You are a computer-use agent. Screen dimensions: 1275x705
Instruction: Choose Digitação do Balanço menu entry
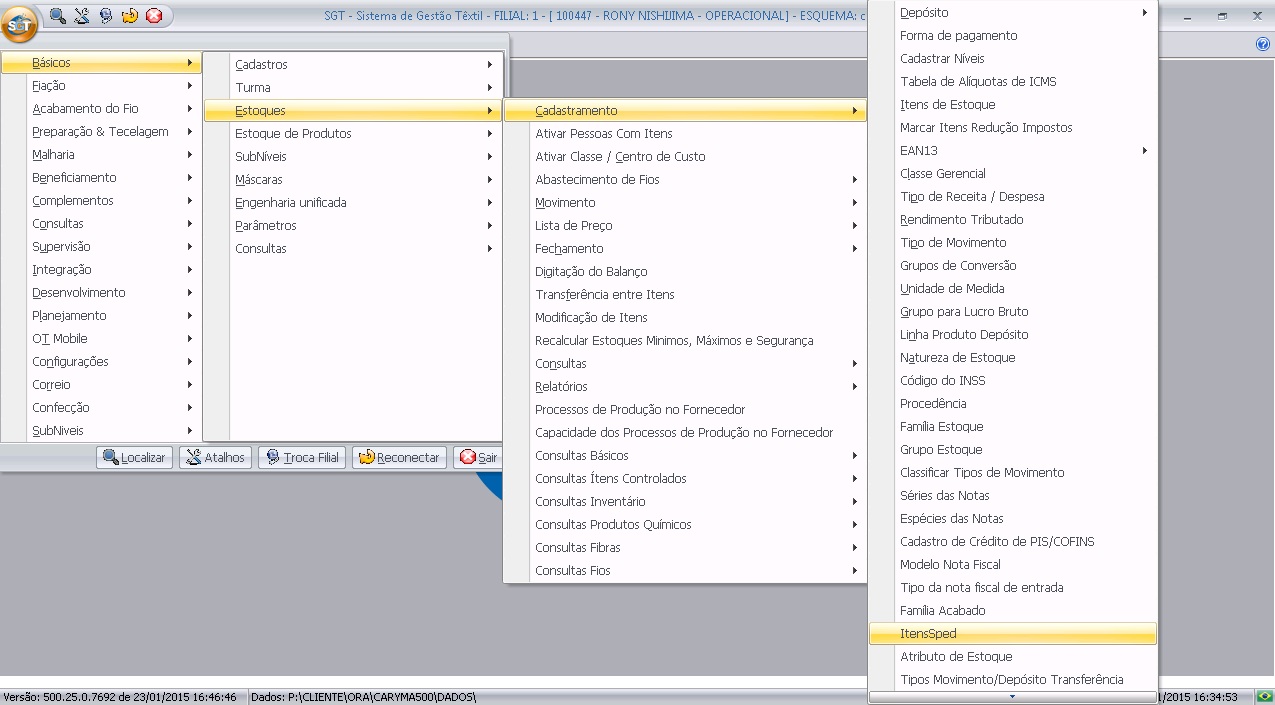click(591, 272)
